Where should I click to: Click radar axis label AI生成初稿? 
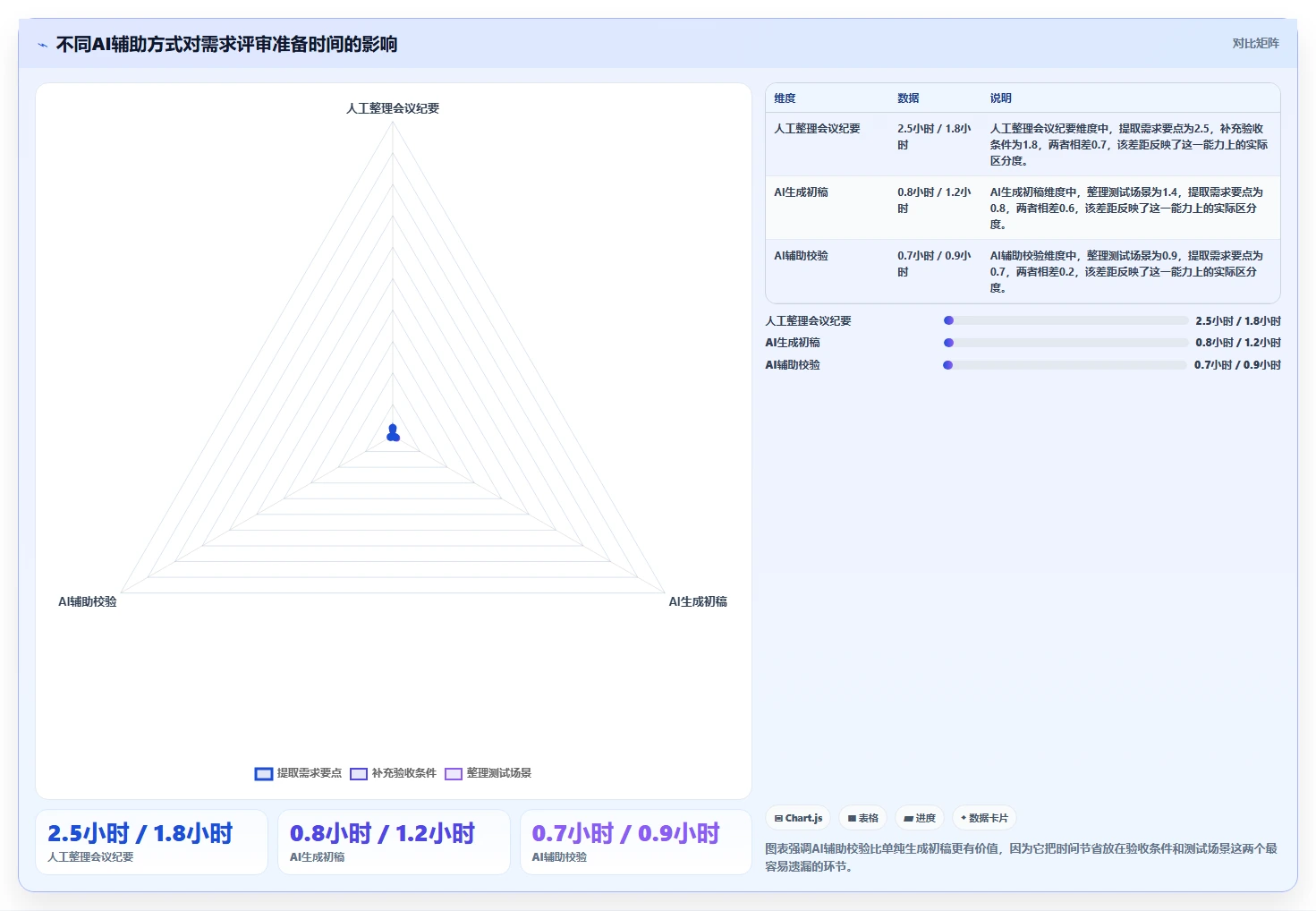click(698, 601)
